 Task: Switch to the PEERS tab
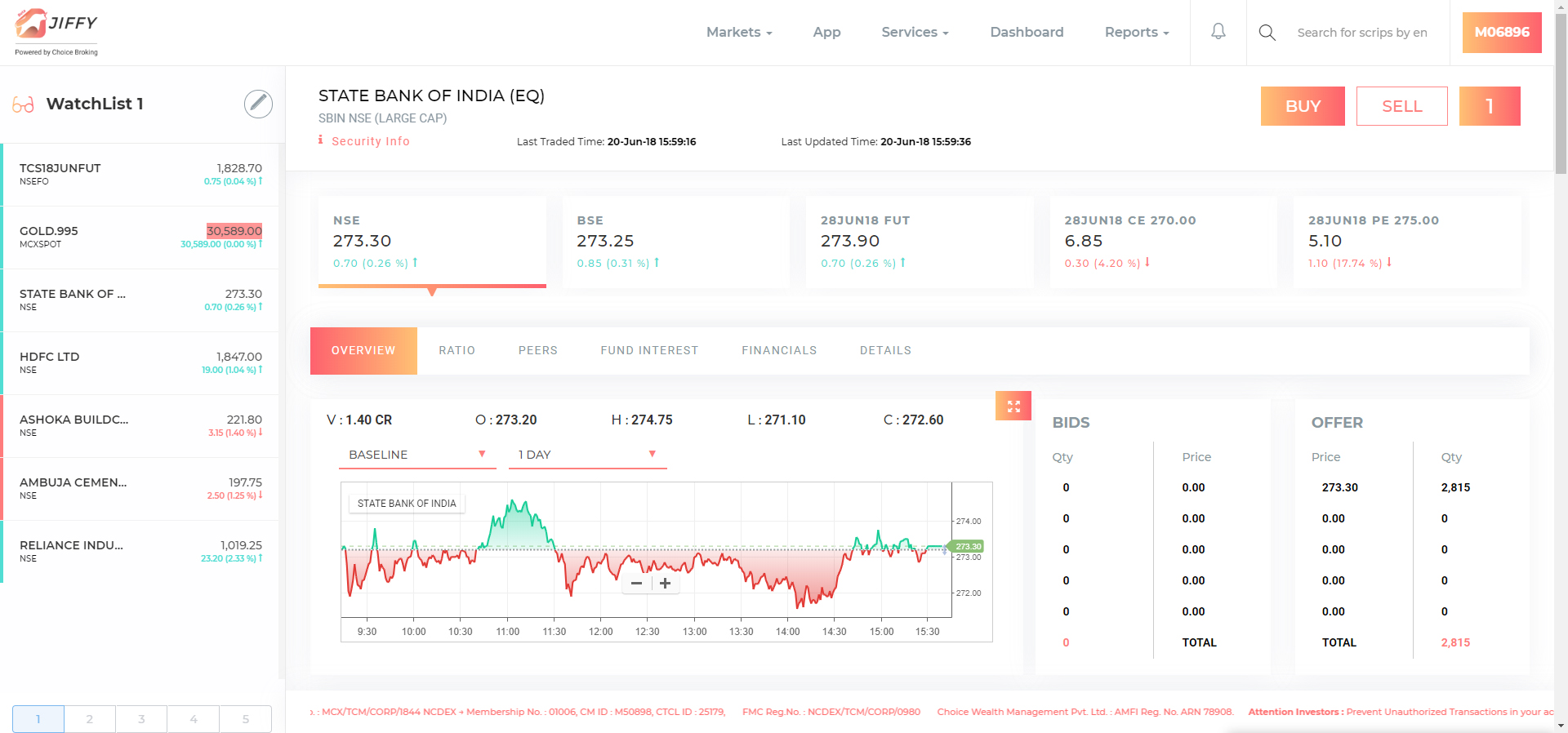pos(538,351)
